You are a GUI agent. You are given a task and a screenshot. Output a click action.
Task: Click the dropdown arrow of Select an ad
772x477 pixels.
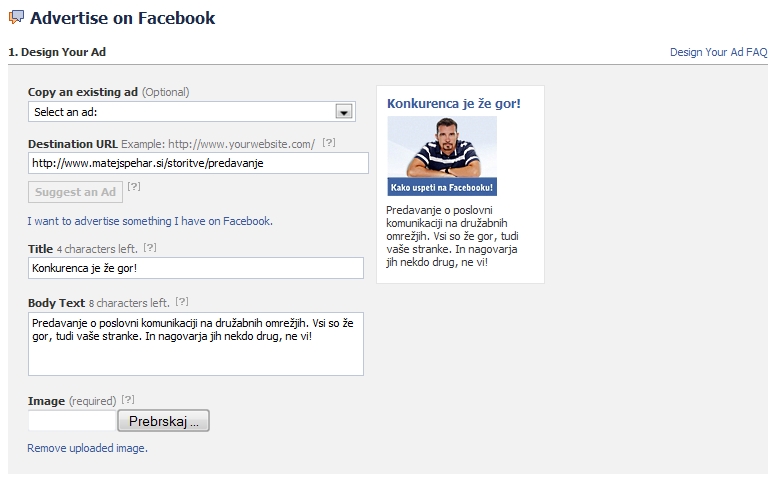pyautogui.click(x=344, y=112)
